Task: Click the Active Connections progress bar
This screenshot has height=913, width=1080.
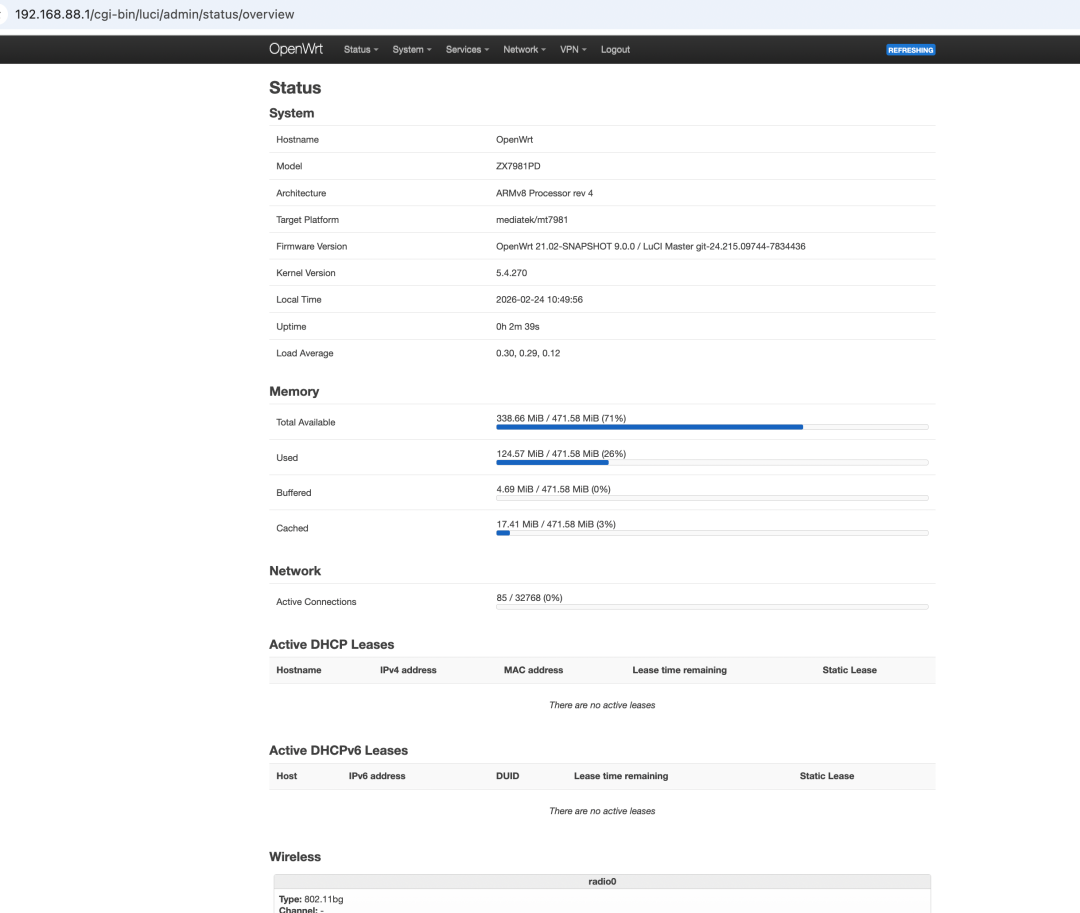Action: [712, 607]
